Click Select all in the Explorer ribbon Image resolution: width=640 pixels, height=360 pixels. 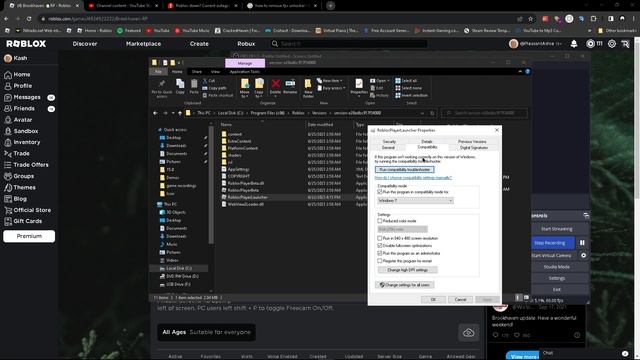(x=406, y=81)
